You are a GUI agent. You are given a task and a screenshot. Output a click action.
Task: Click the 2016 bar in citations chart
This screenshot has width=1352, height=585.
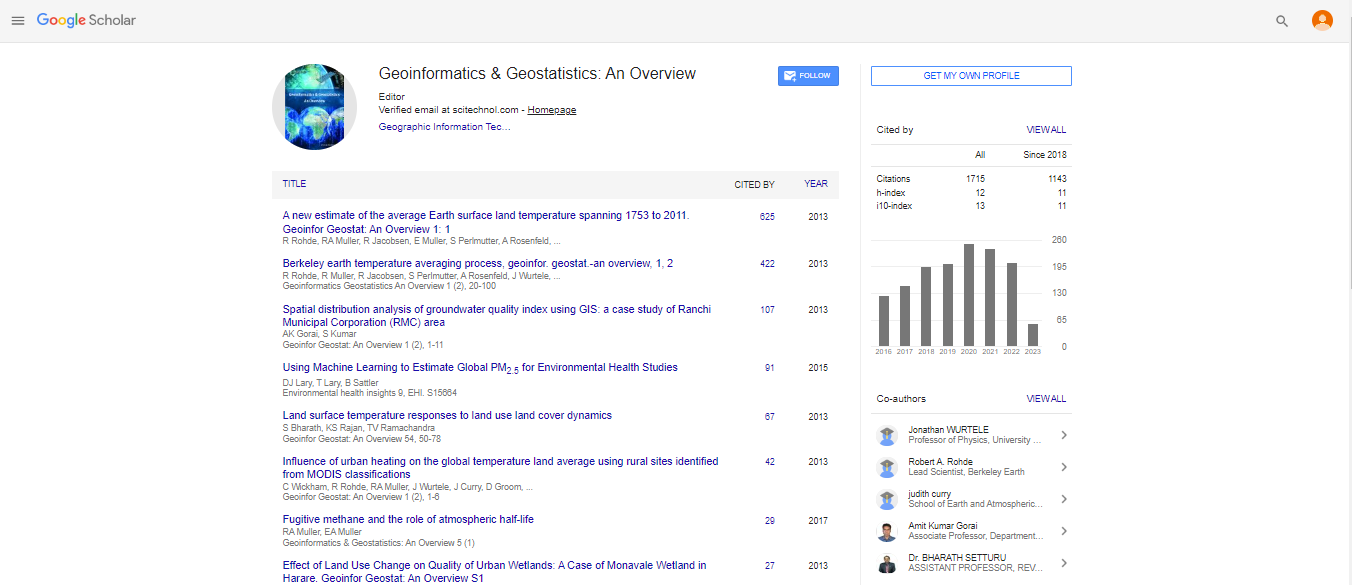(x=884, y=321)
